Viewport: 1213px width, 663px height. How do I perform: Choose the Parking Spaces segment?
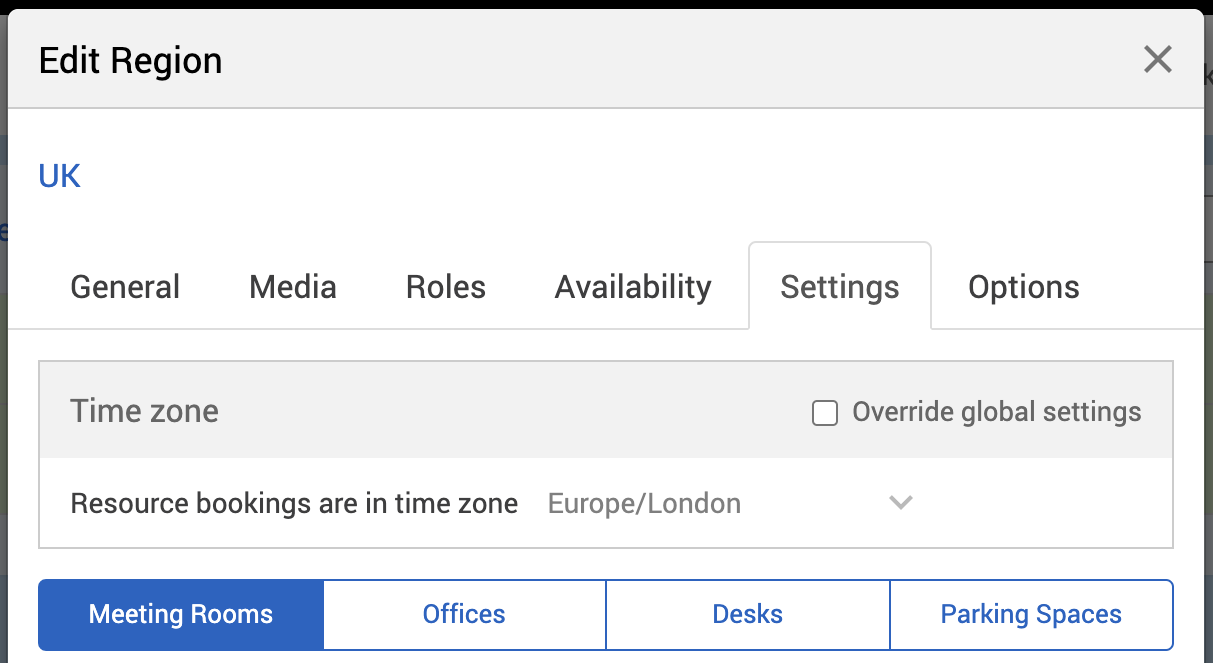point(1031,614)
